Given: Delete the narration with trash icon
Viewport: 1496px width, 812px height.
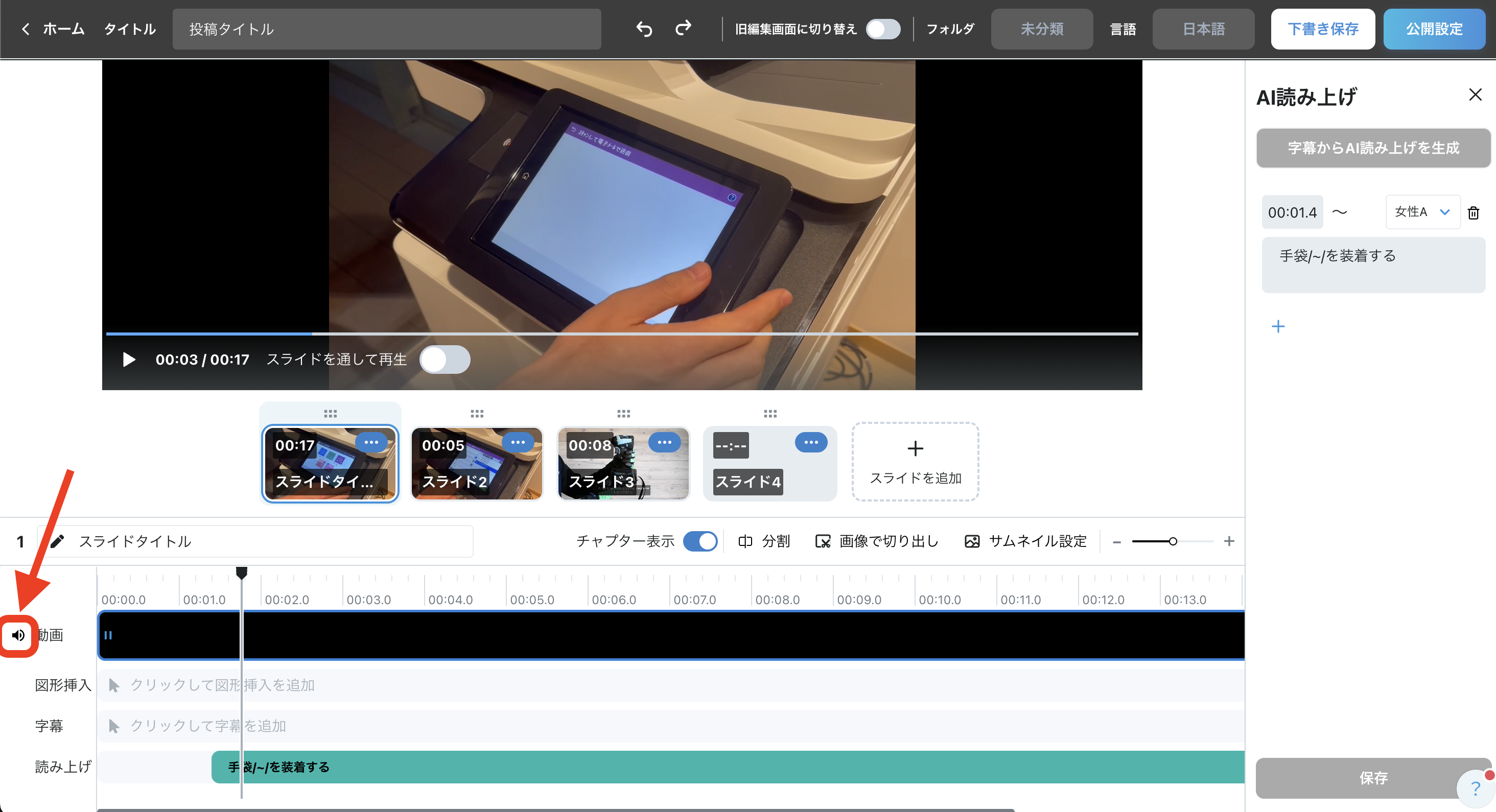Looking at the screenshot, I should coord(1473,213).
